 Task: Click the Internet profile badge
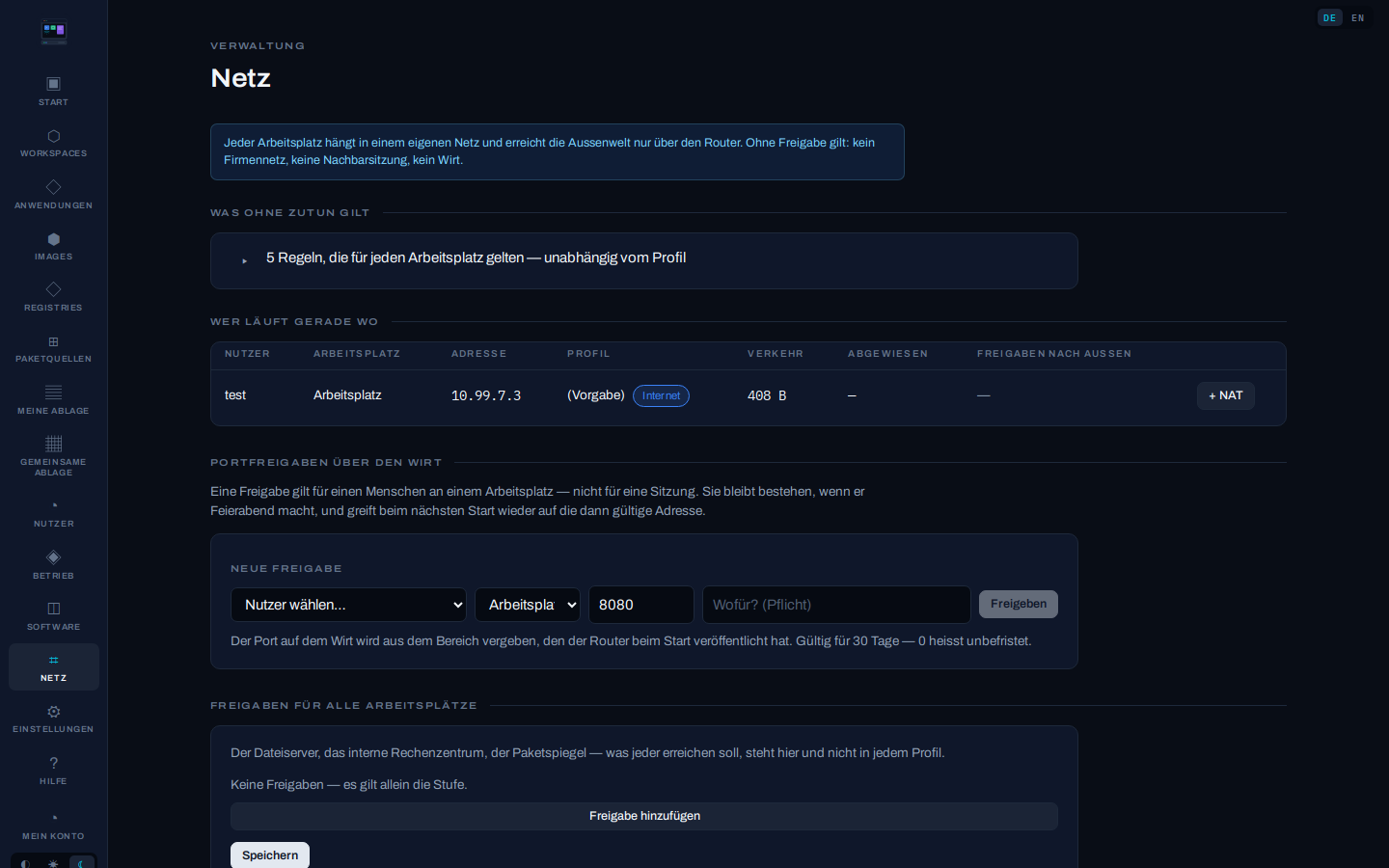[x=661, y=395]
